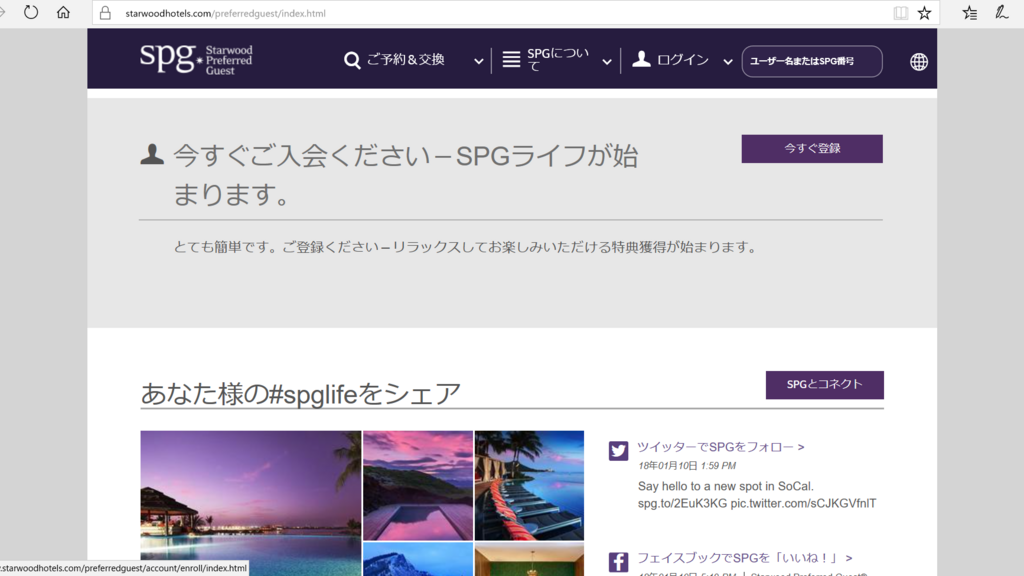Click the SPG Starwood Preferred Guest logo
Screen dimensions: 1024x576
click(x=196, y=59)
